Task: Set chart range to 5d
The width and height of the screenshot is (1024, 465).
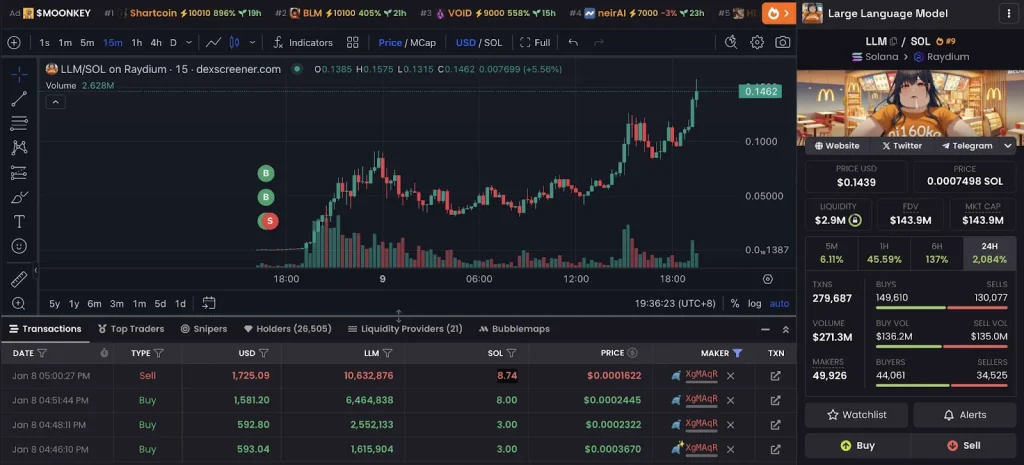Action: 160,304
